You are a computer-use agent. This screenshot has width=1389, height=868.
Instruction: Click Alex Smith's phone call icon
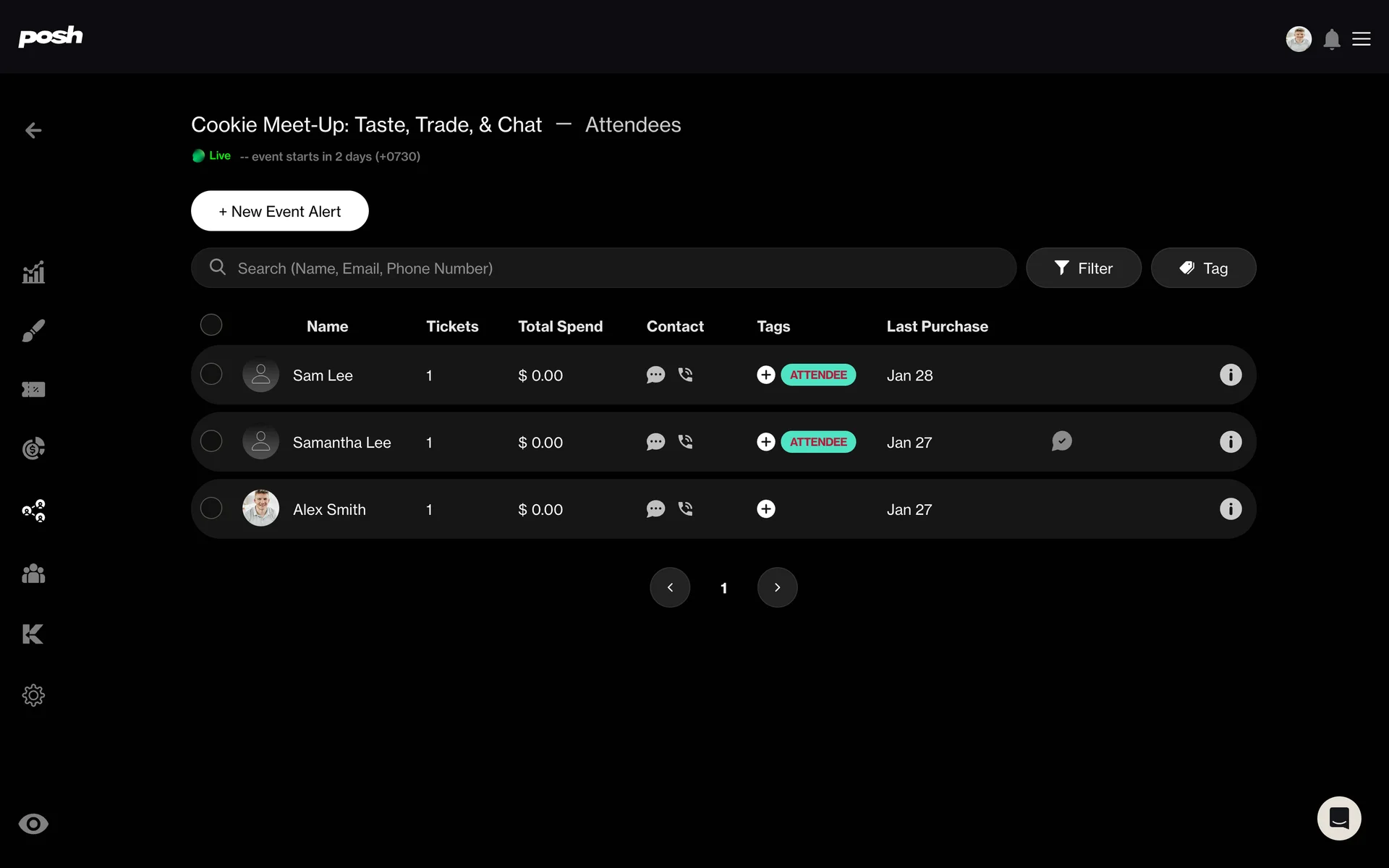point(685,509)
